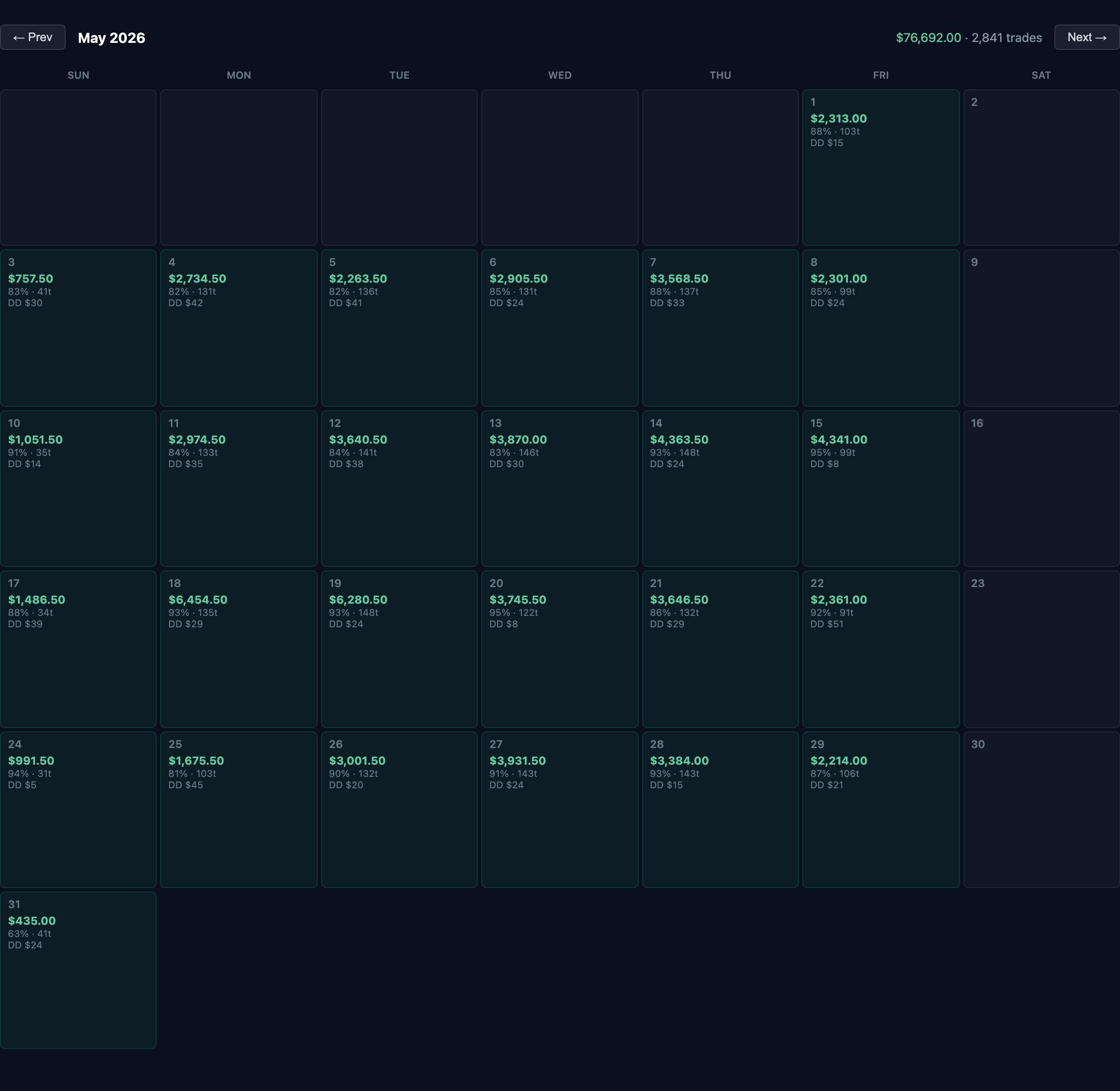The width and height of the screenshot is (1120, 1091).
Task: Click the $3,568.50 profit on May 7
Action: pos(679,279)
